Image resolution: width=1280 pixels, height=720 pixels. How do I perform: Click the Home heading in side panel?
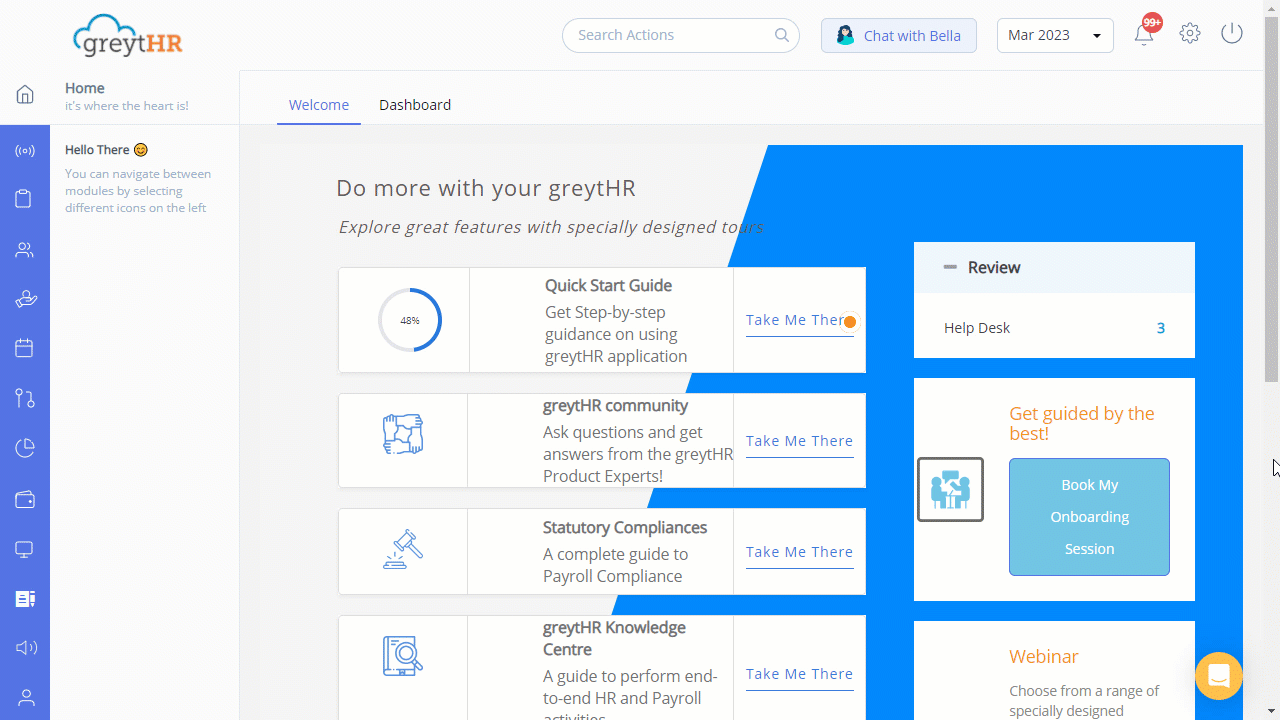tap(85, 88)
